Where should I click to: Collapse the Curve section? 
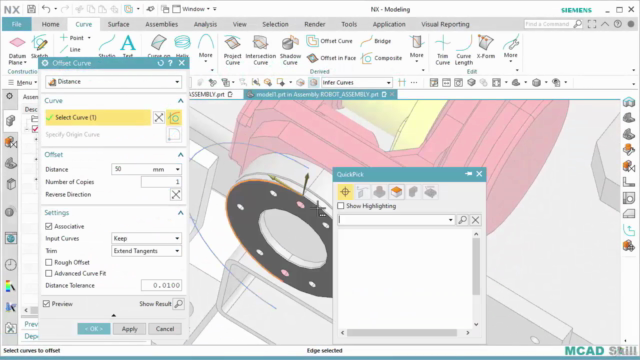point(180,100)
